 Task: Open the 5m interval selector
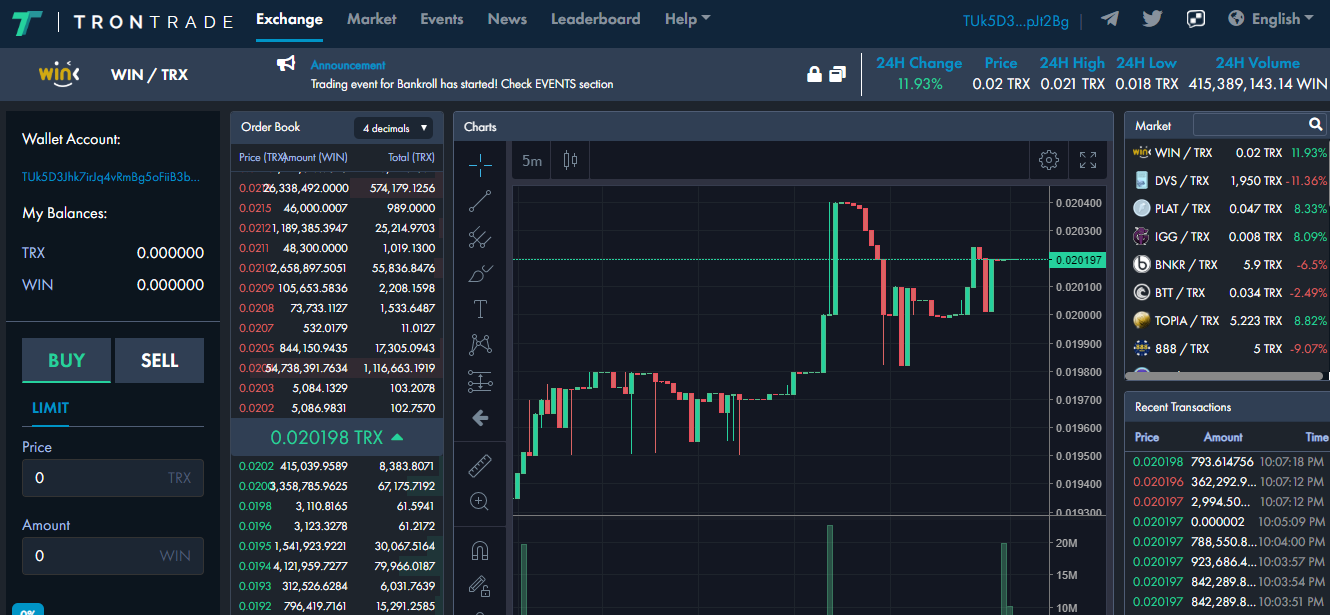(532, 160)
